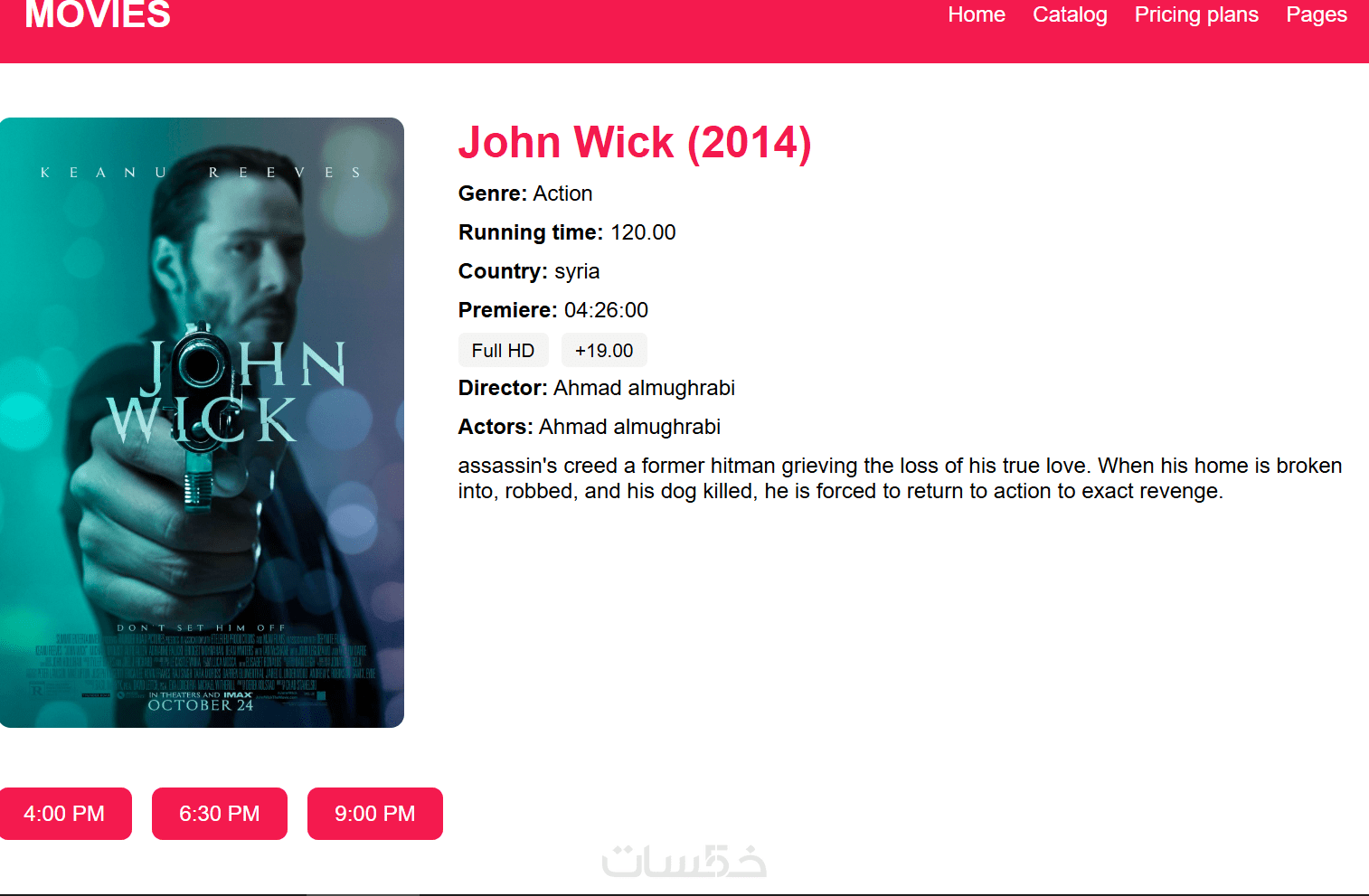Go to the Home page

click(x=977, y=14)
